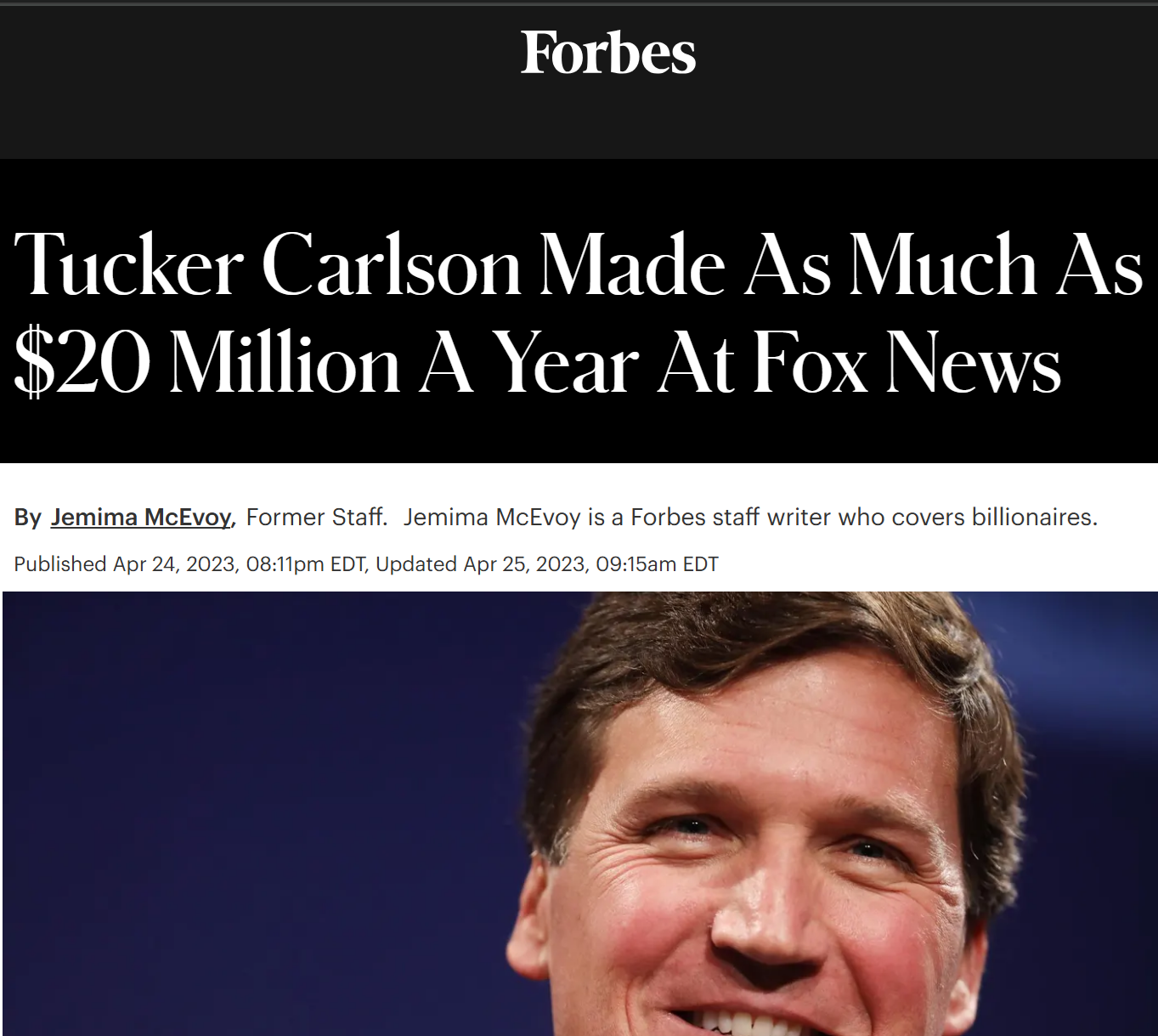Click the "Published Apr 24, 2023" date

(x=125, y=564)
